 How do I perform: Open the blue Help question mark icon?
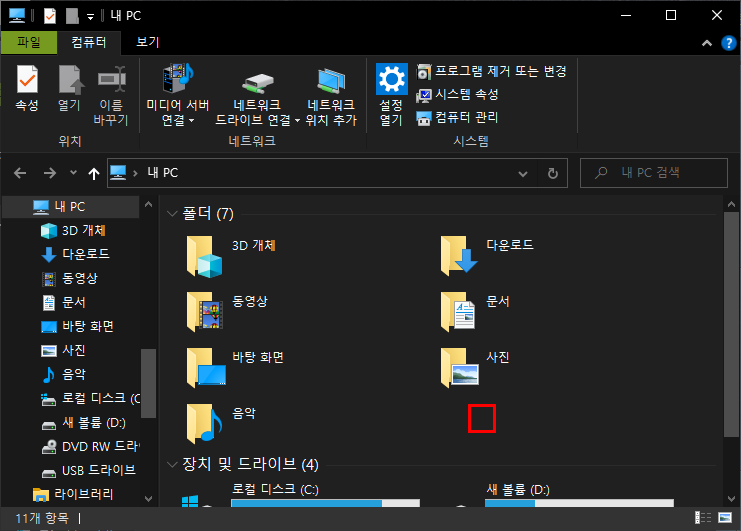[x=729, y=43]
